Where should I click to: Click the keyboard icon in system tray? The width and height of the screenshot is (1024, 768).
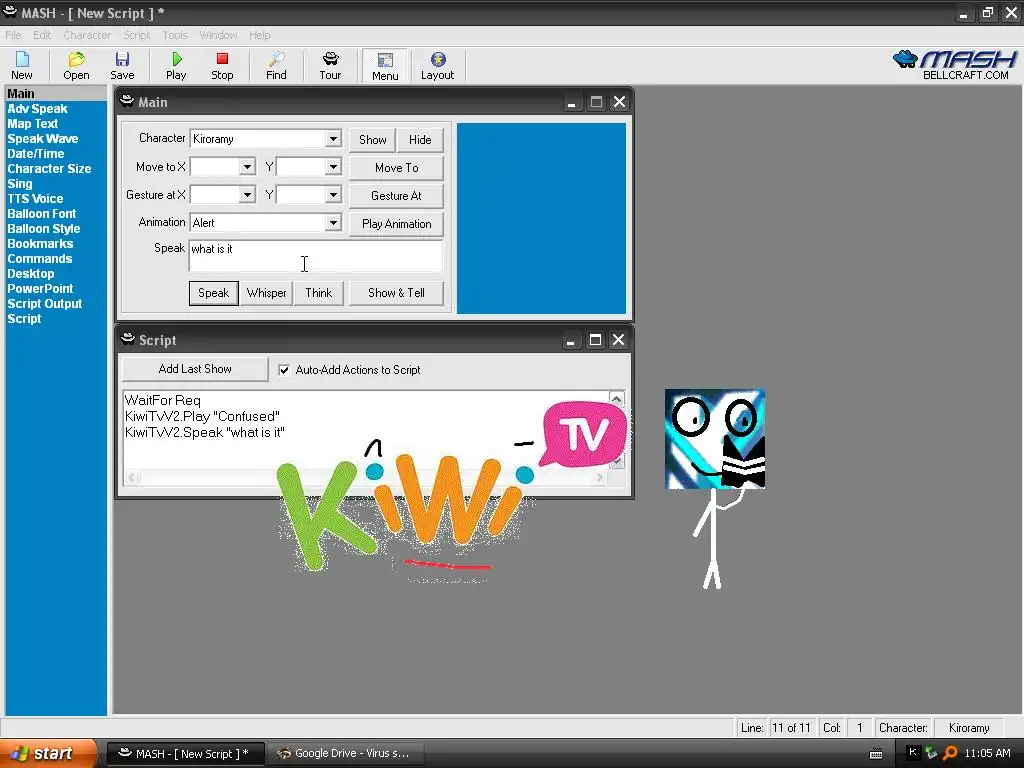pyautogui.click(x=876, y=754)
